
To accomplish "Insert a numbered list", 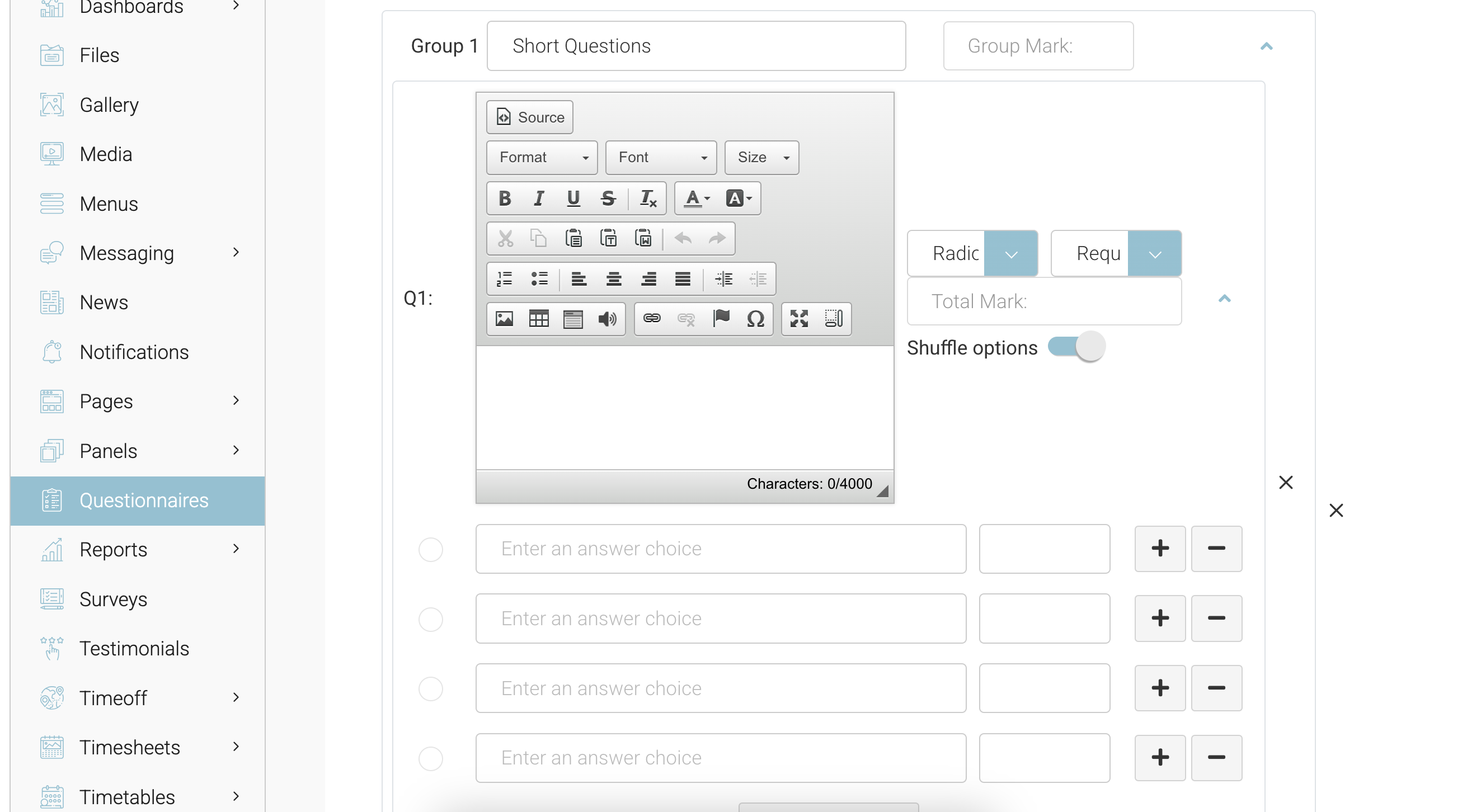I will tap(504, 279).
